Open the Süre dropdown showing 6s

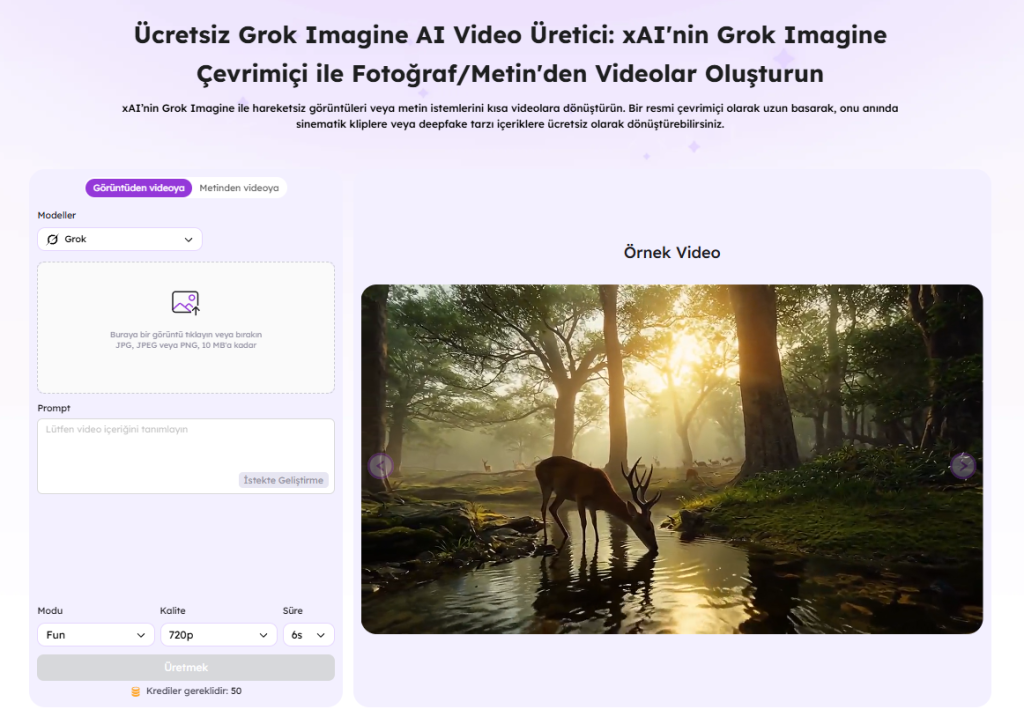pos(308,634)
